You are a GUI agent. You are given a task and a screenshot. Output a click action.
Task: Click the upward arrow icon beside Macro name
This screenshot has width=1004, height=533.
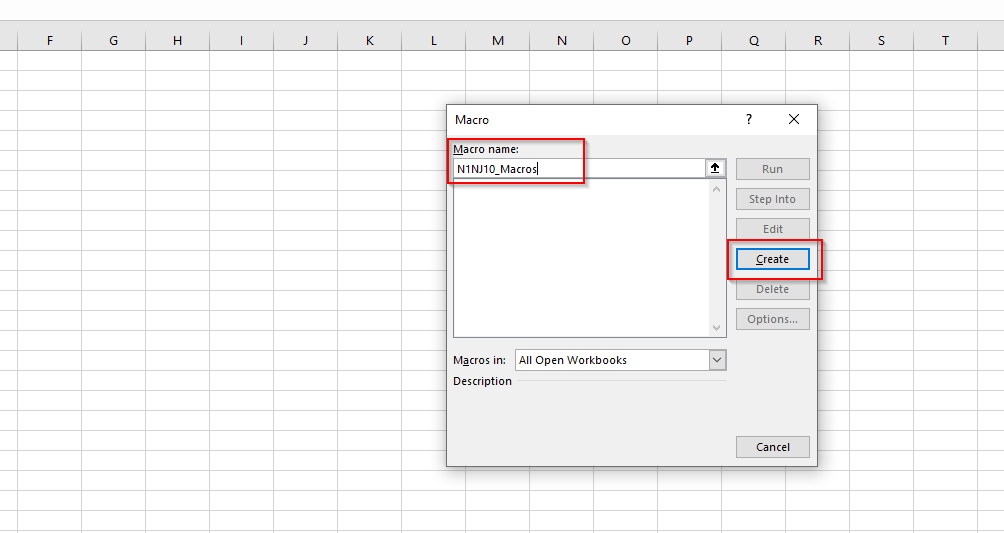point(715,169)
